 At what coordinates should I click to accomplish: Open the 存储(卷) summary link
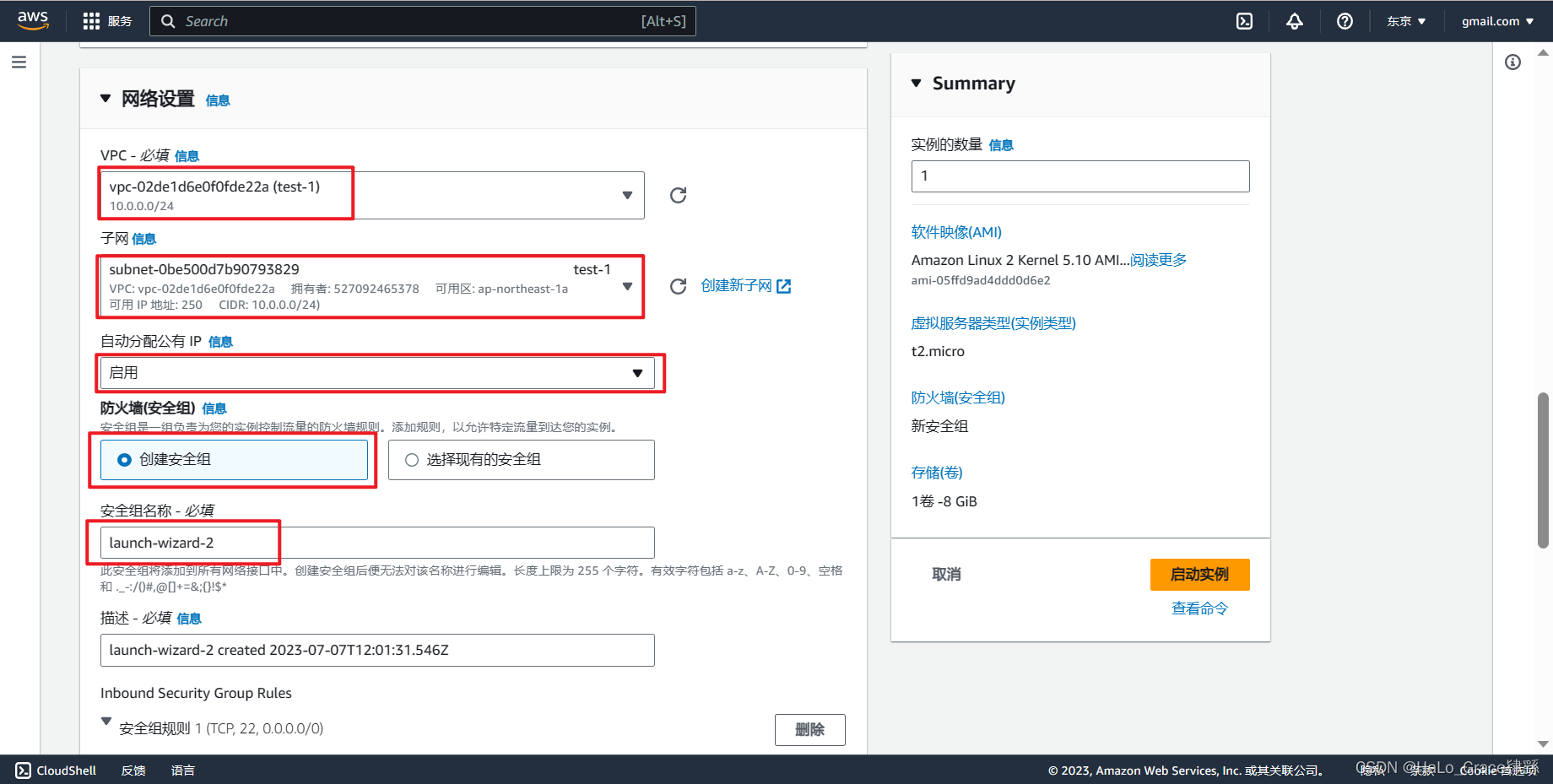[937, 473]
